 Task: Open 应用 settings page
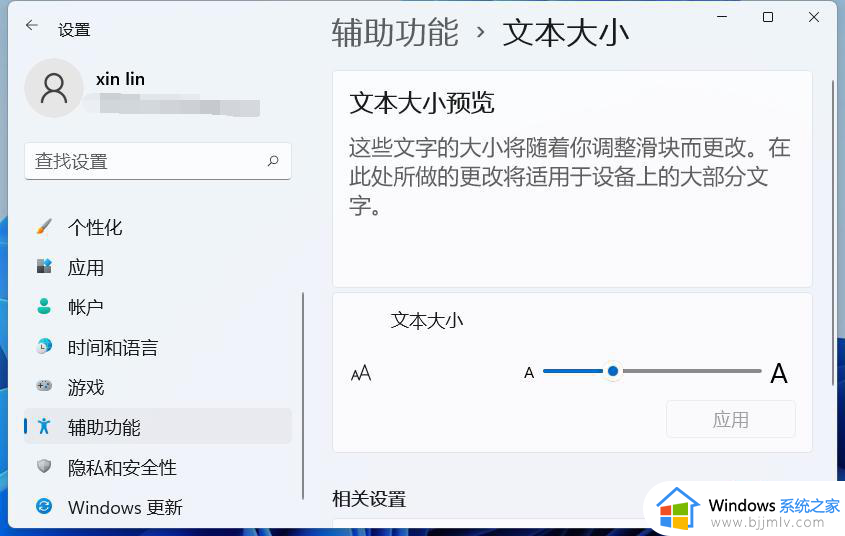(x=158, y=267)
